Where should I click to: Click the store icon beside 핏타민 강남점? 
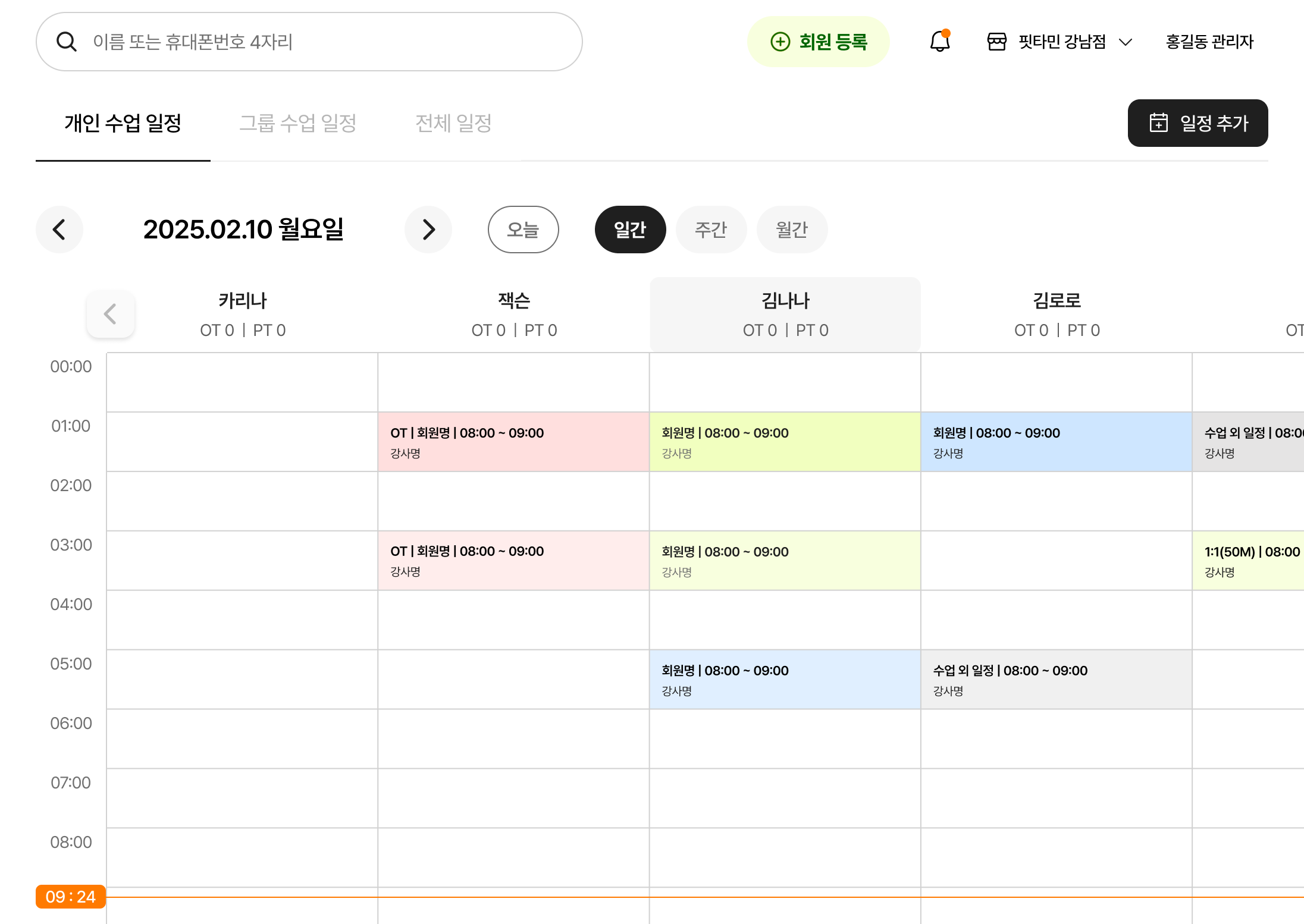point(996,42)
